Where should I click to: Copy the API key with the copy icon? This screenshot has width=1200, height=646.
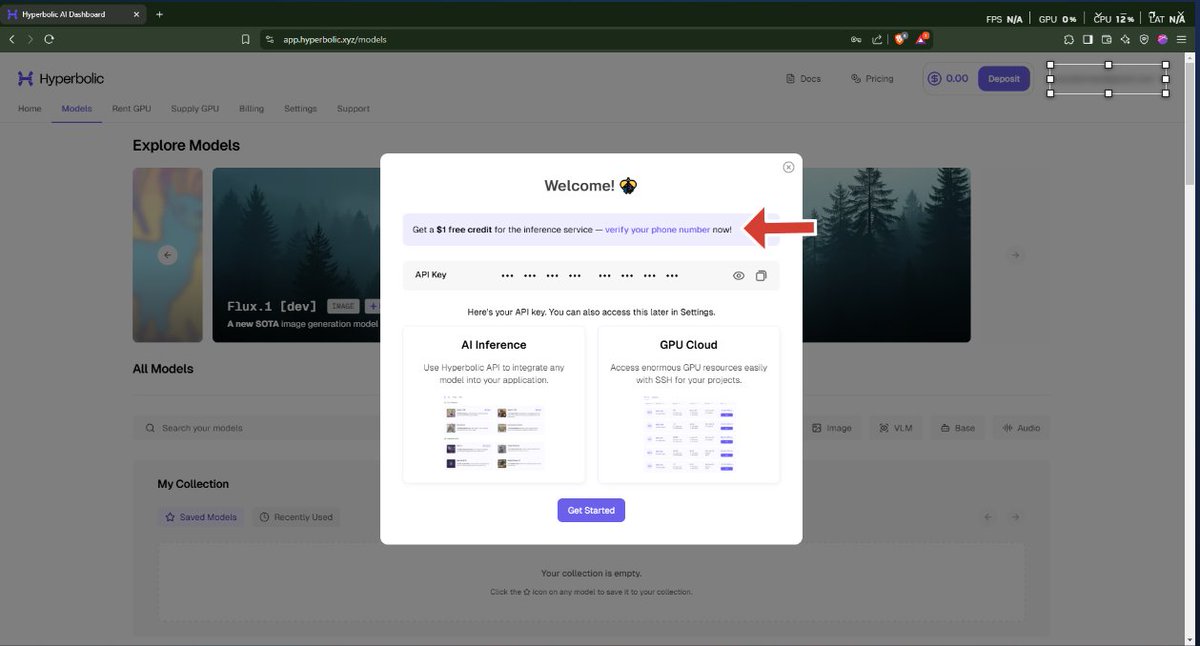pos(761,276)
